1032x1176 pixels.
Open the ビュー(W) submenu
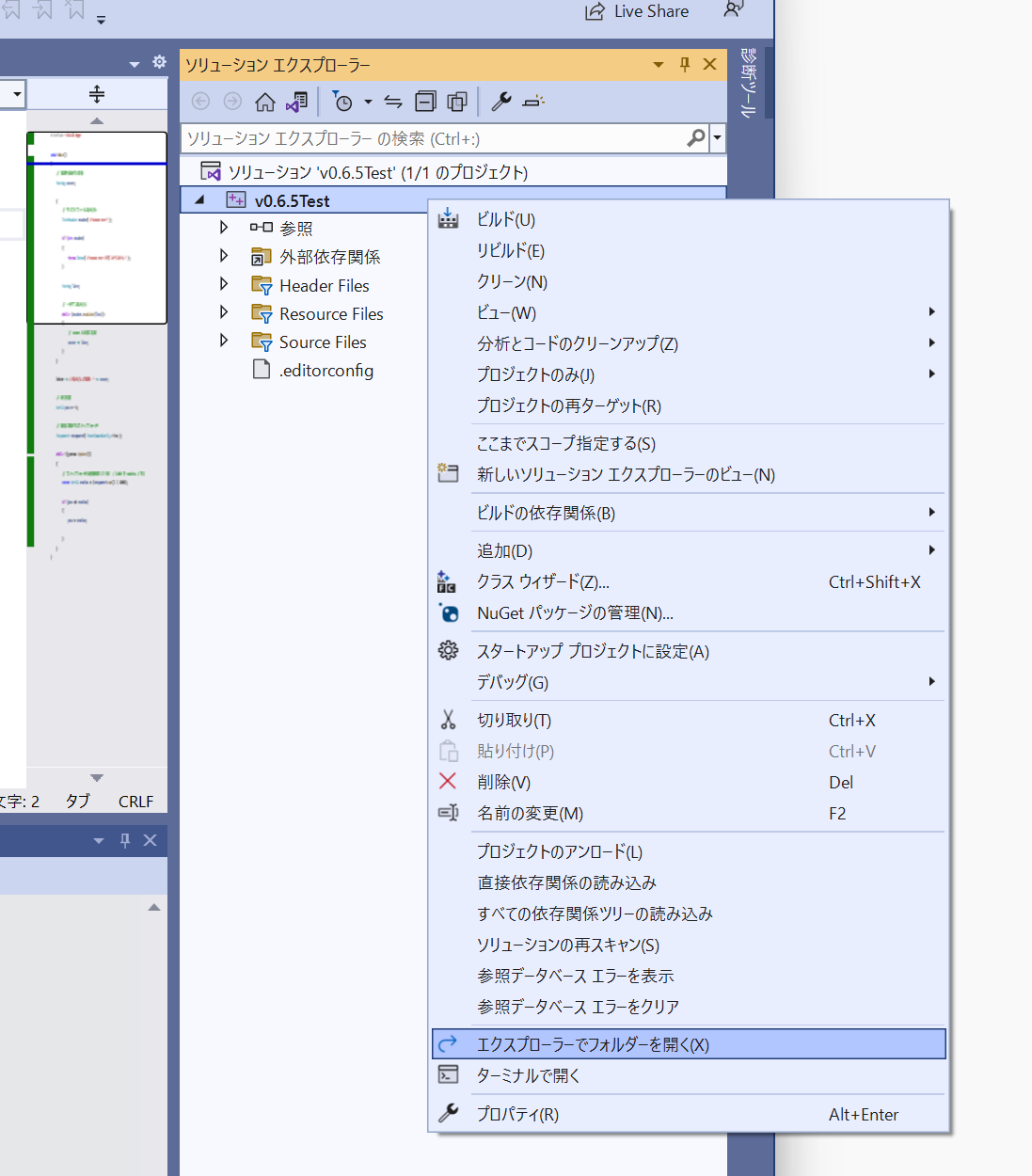click(689, 312)
